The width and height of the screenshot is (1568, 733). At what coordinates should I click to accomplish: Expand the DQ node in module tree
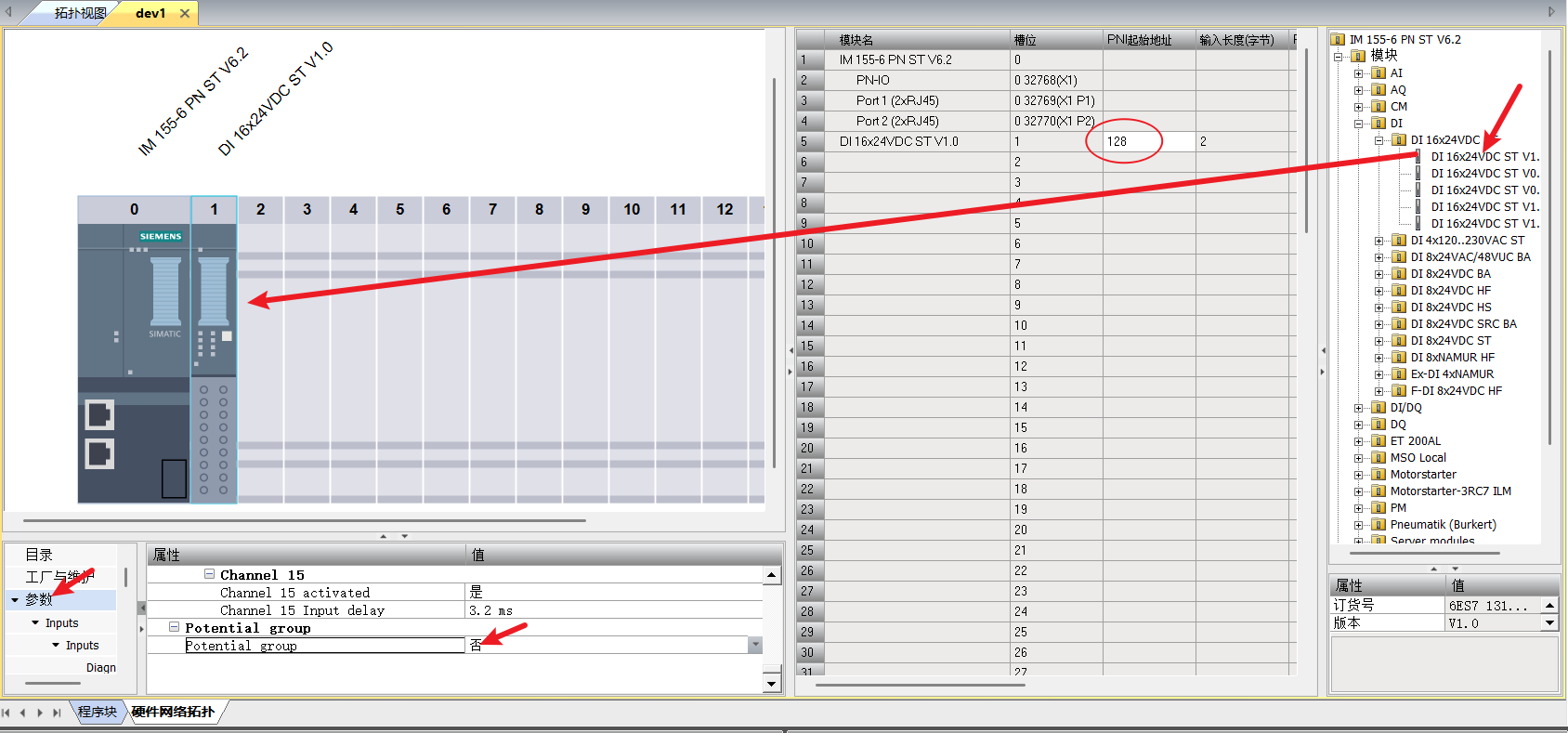click(x=1358, y=425)
